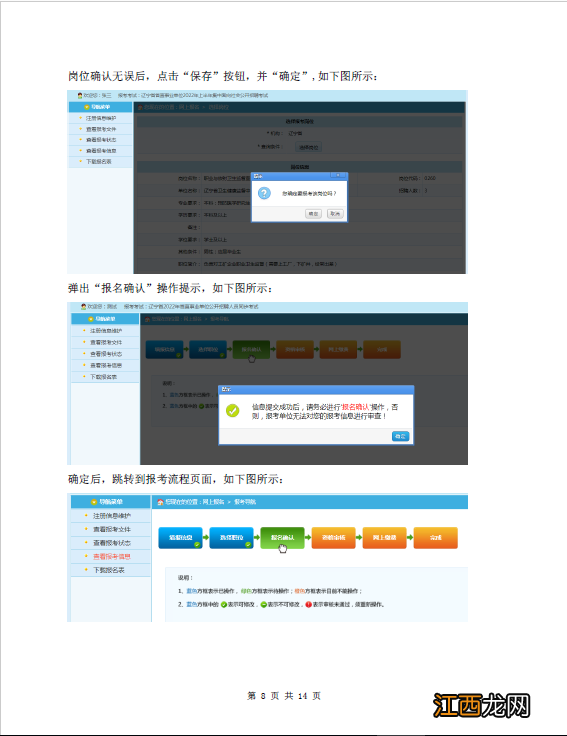567x736 pixels.
Task: Click the blue question mark dialog icon
Action: [265, 193]
